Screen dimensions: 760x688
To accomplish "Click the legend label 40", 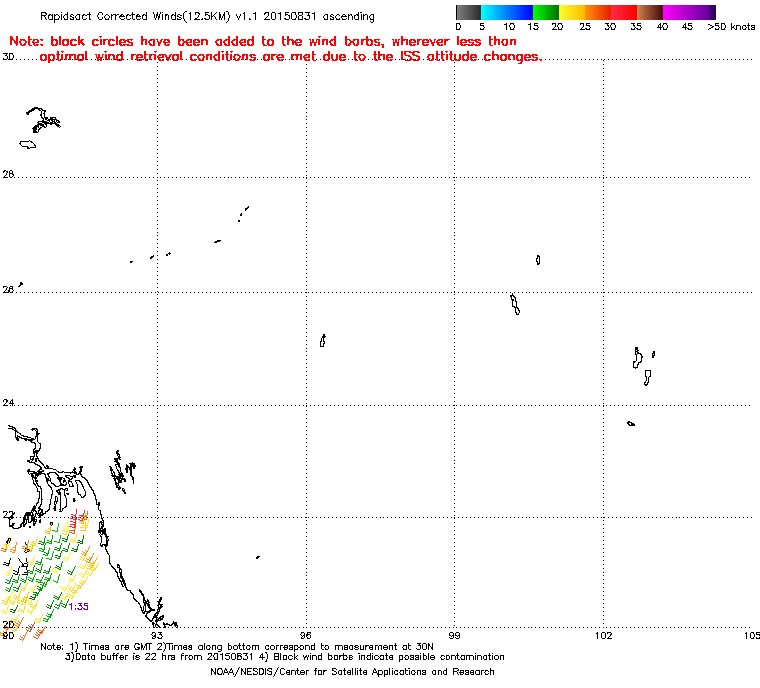I will [x=663, y=27].
